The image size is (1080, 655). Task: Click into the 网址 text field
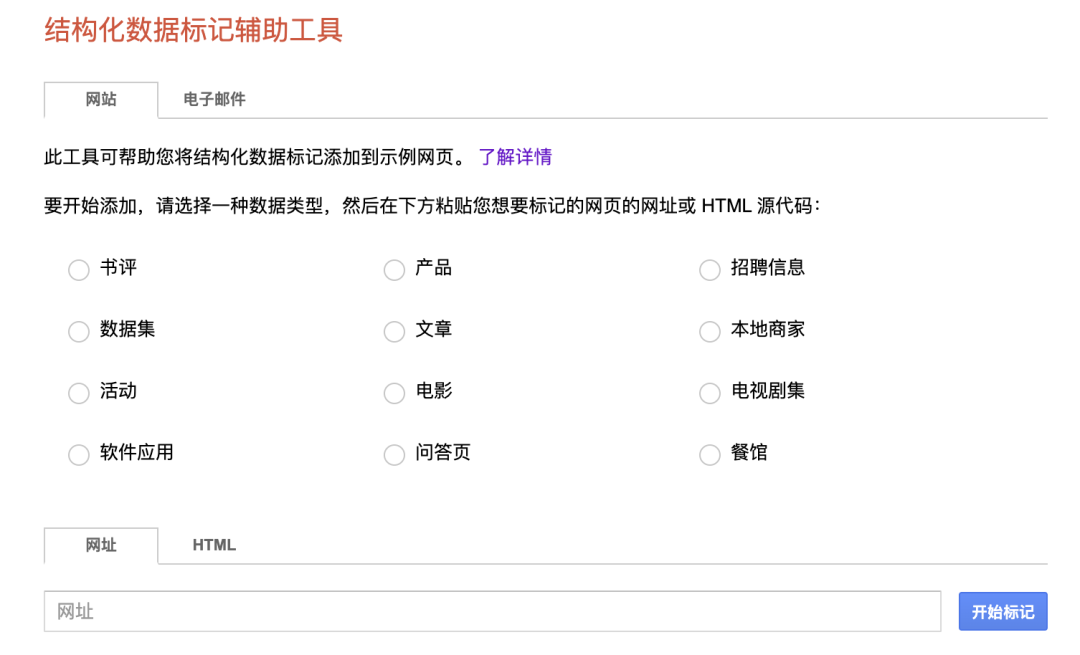tap(492, 611)
